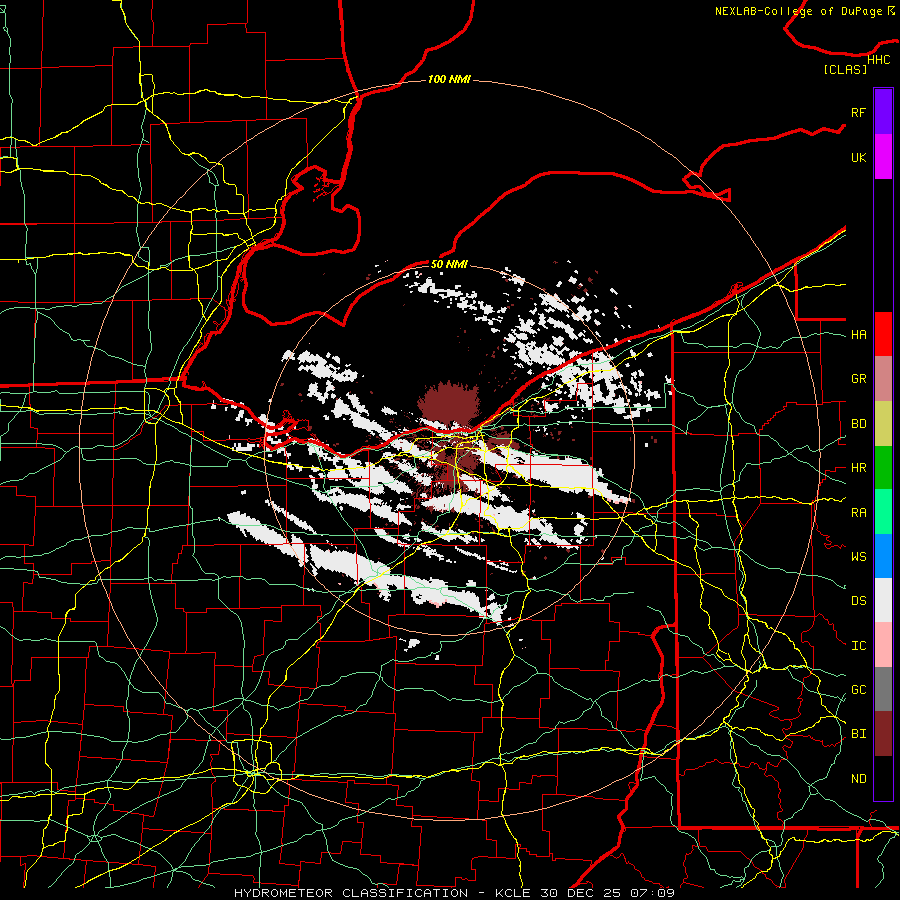Image resolution: width=900 pixels, height=900 pixels.
Task: Click the blue WS legend swatch
Action: tap(883, 556)
